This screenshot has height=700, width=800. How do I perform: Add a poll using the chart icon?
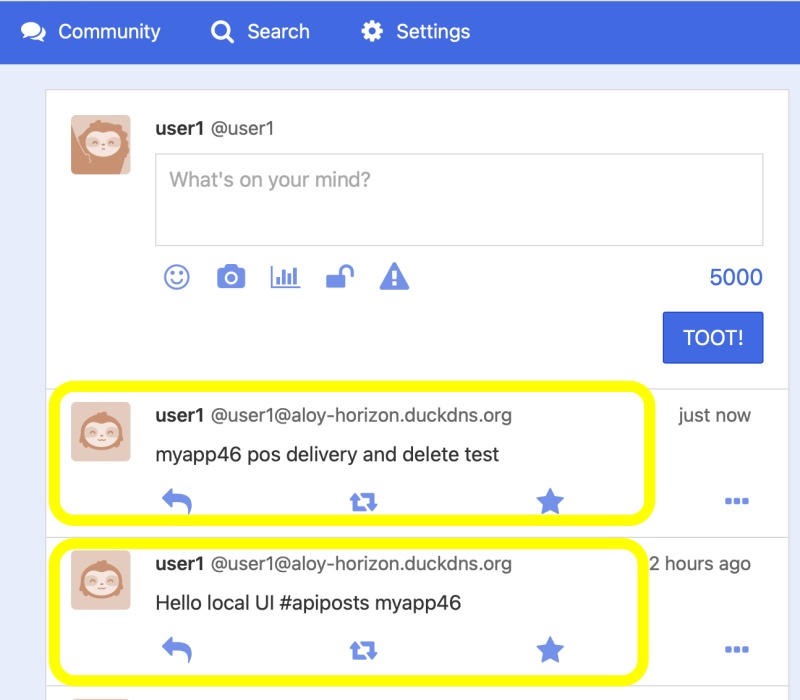tap(285, 277)
